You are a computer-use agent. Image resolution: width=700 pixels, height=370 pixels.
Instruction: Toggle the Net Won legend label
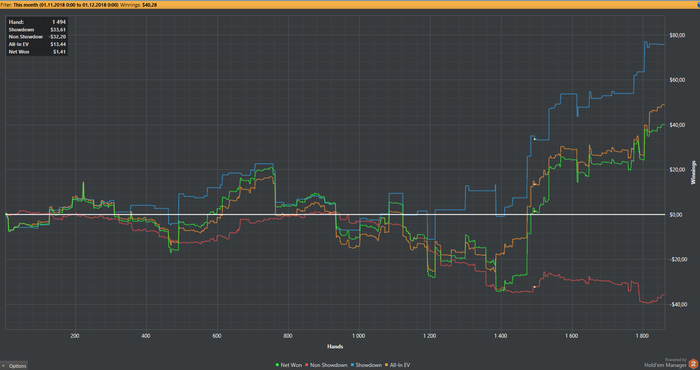click(291, 365)
